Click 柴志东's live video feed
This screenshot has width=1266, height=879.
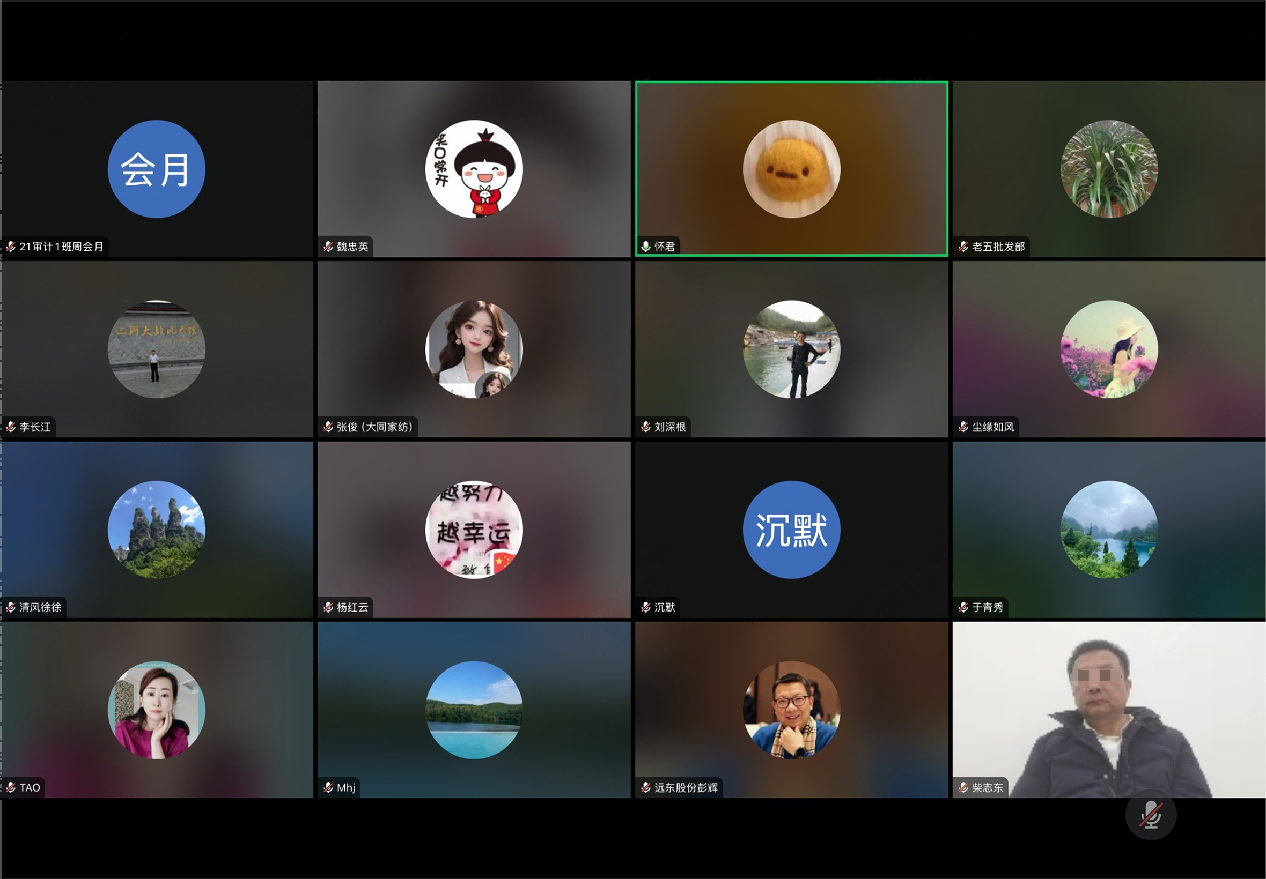[1108, 710]
